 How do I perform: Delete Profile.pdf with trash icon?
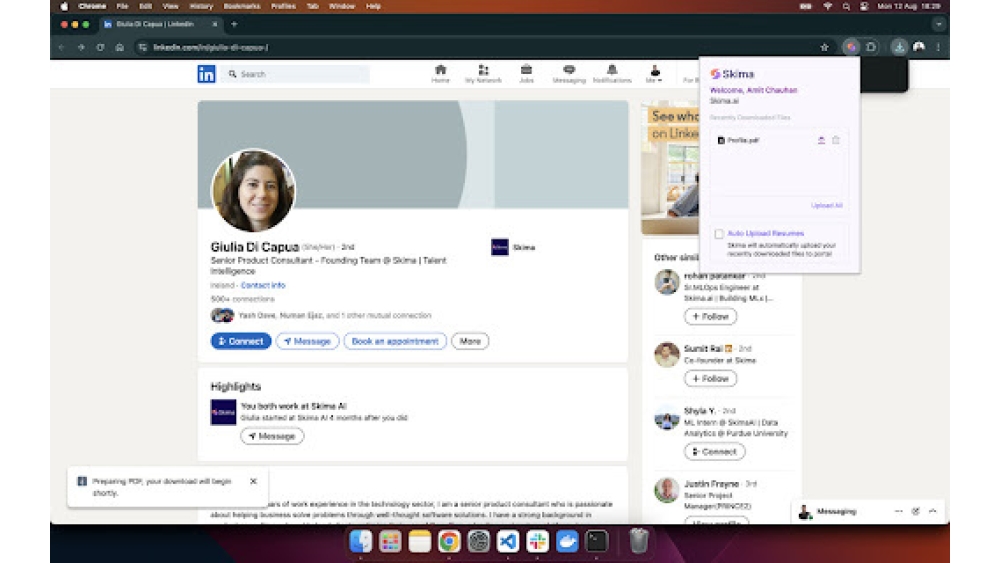(x=835, y=140)
